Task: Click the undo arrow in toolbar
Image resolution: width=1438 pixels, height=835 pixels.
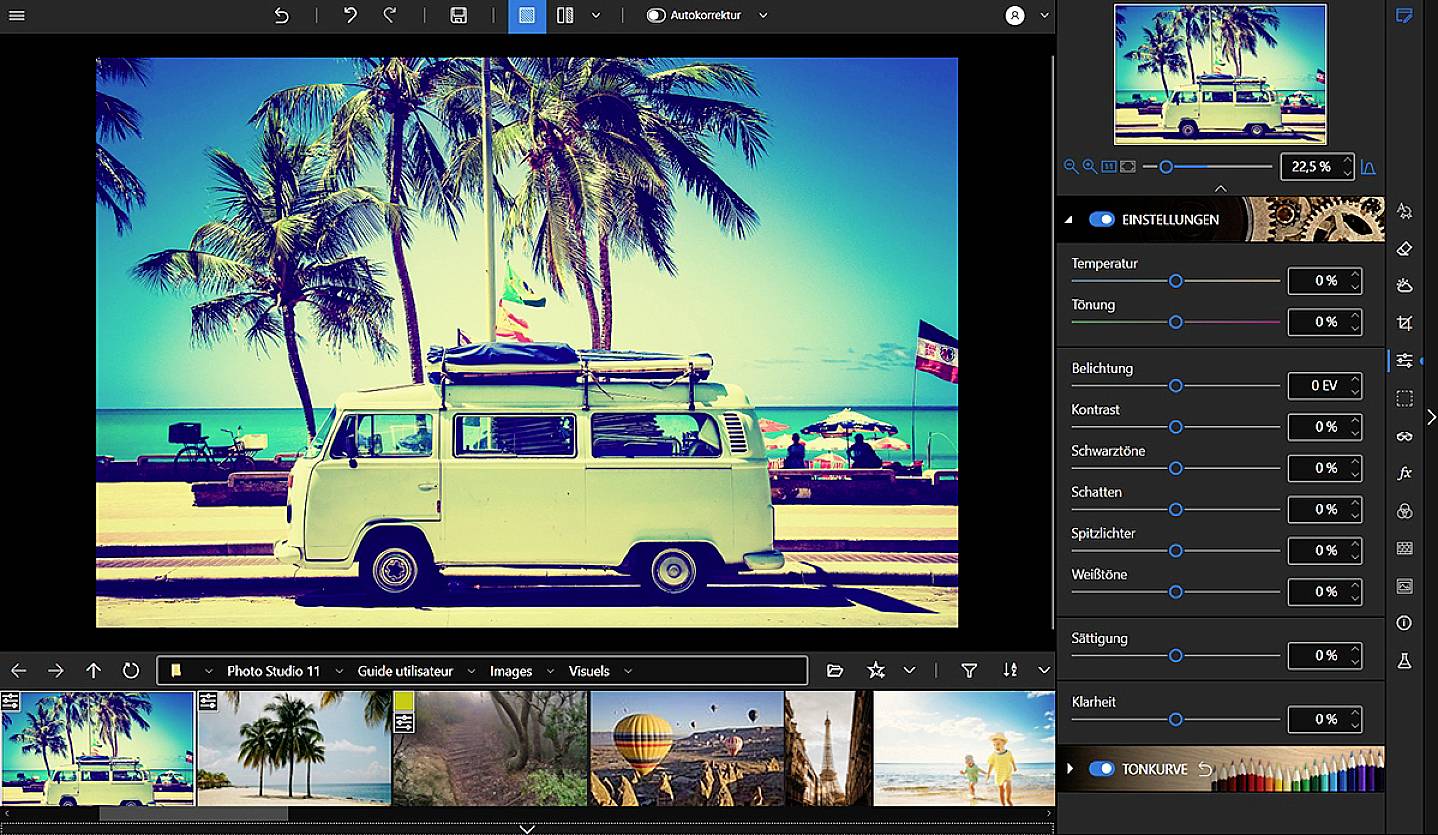Action: tap(350, 16)
